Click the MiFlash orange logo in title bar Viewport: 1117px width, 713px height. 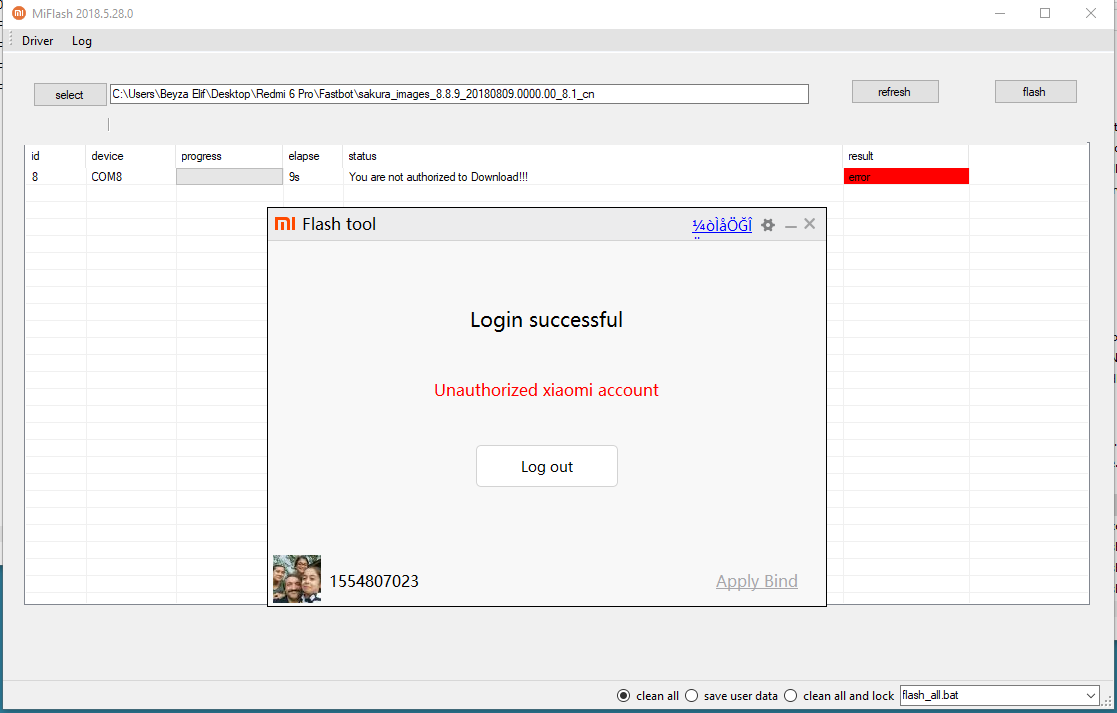pos(19,13)
